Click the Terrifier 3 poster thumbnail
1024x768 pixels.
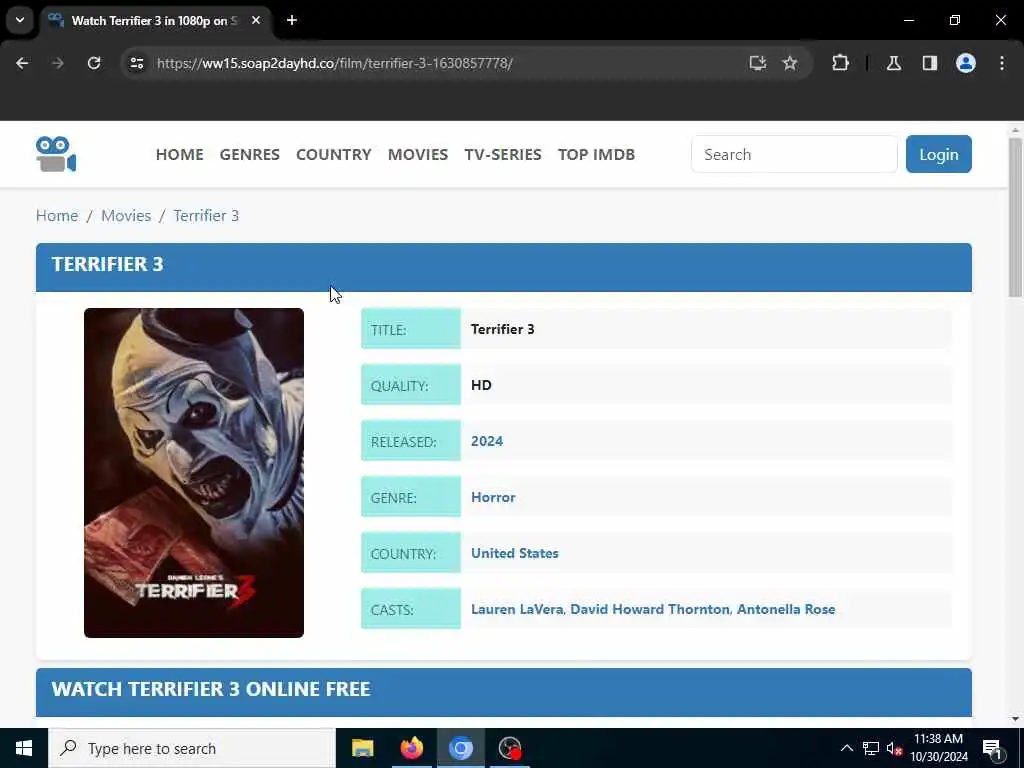(x=194, y=473)
